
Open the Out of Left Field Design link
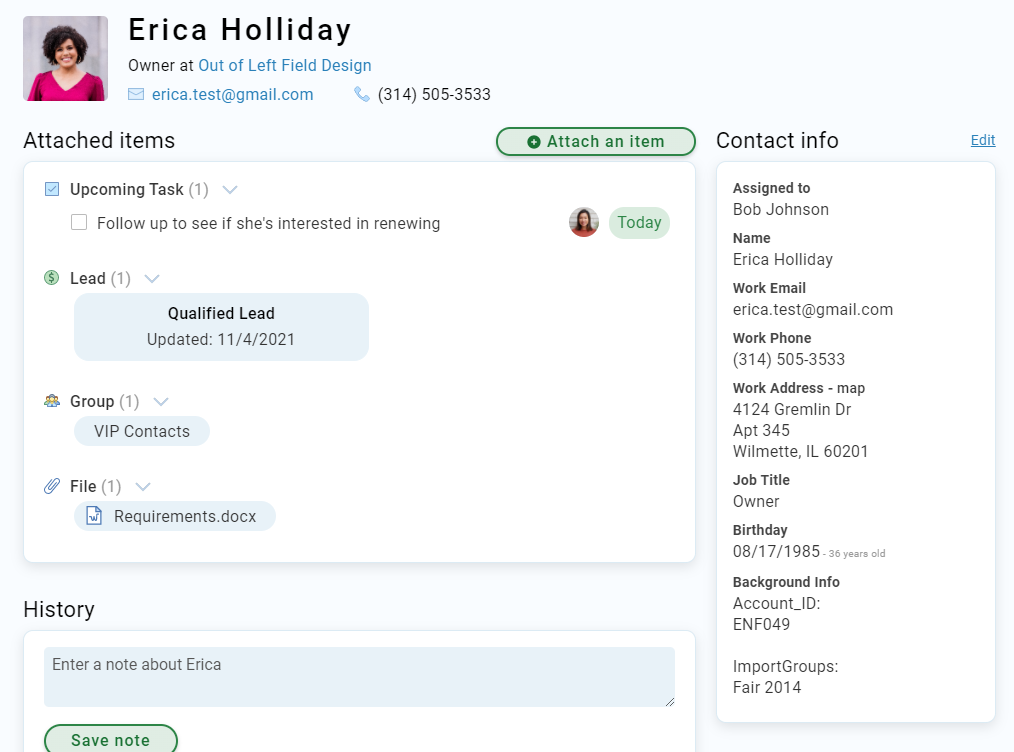pyautogui.click(x=285, y=65)
